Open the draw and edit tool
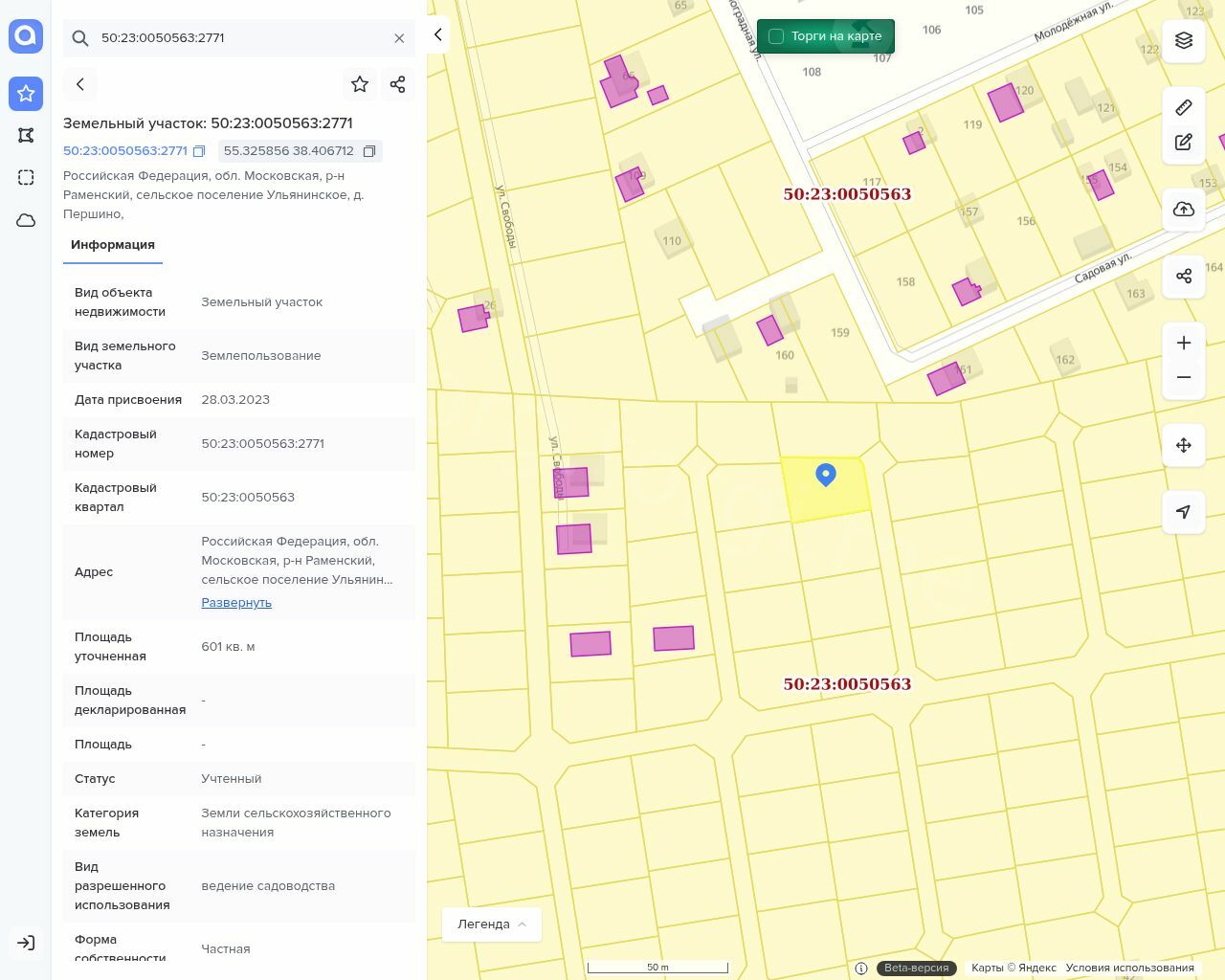The width and height of the screenshot is (1225, 980). [x=1184, y=143]
